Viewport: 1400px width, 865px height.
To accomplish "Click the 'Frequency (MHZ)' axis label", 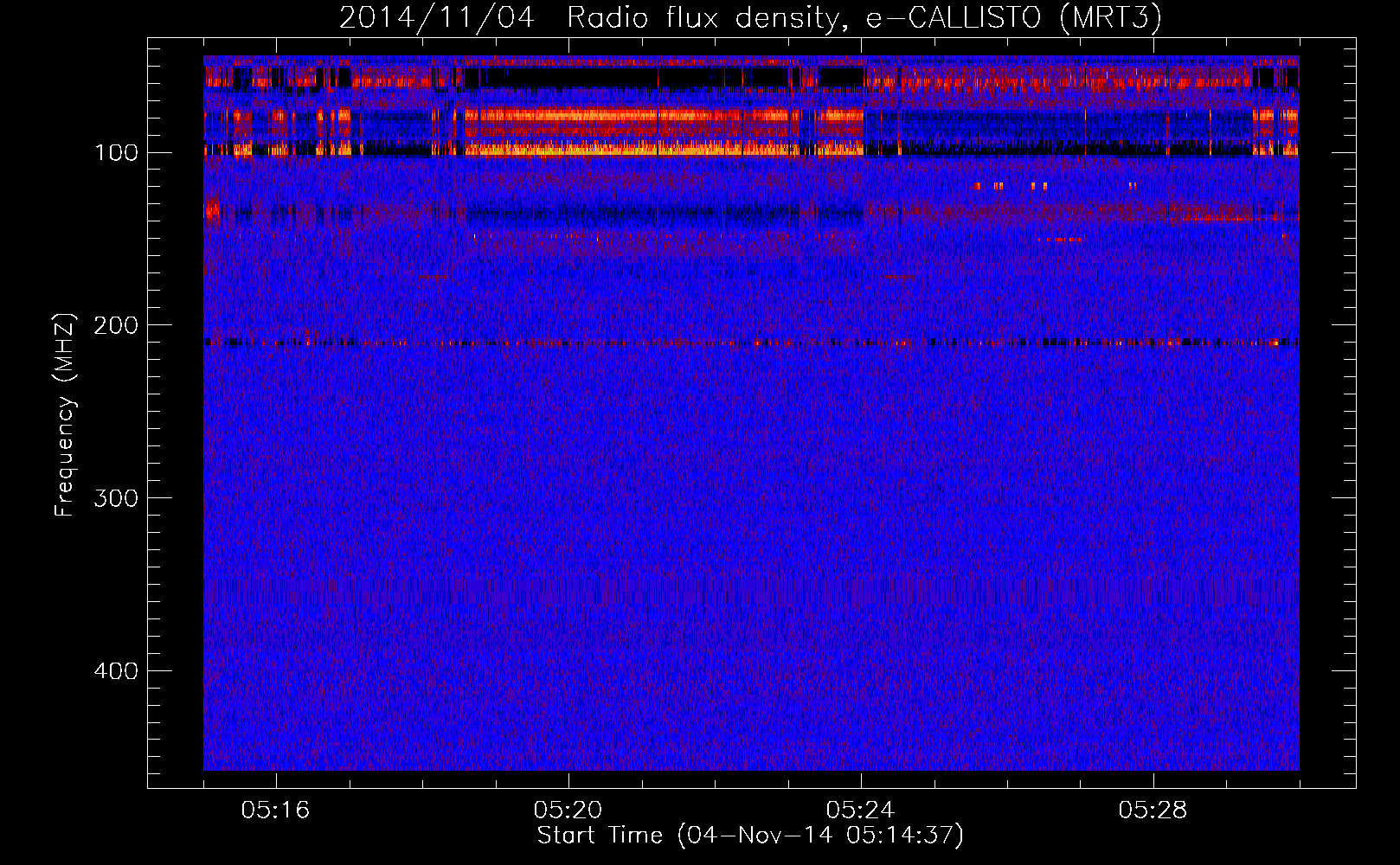I will tap(65, 415).
